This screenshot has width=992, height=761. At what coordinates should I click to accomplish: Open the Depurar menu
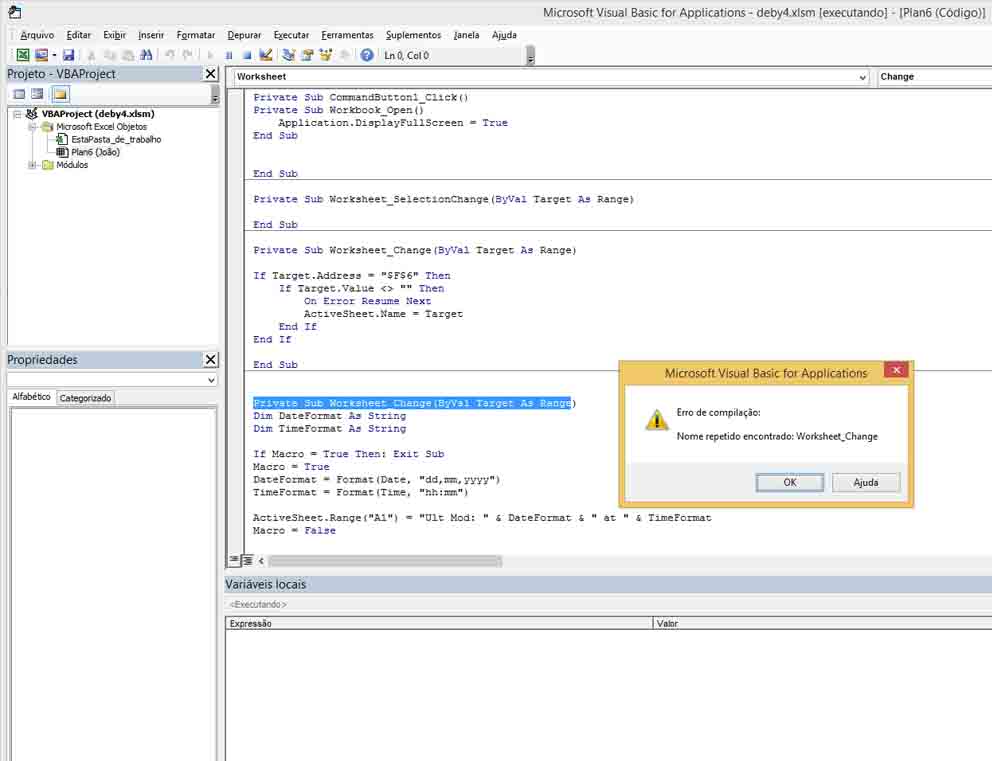pos(244,35)
